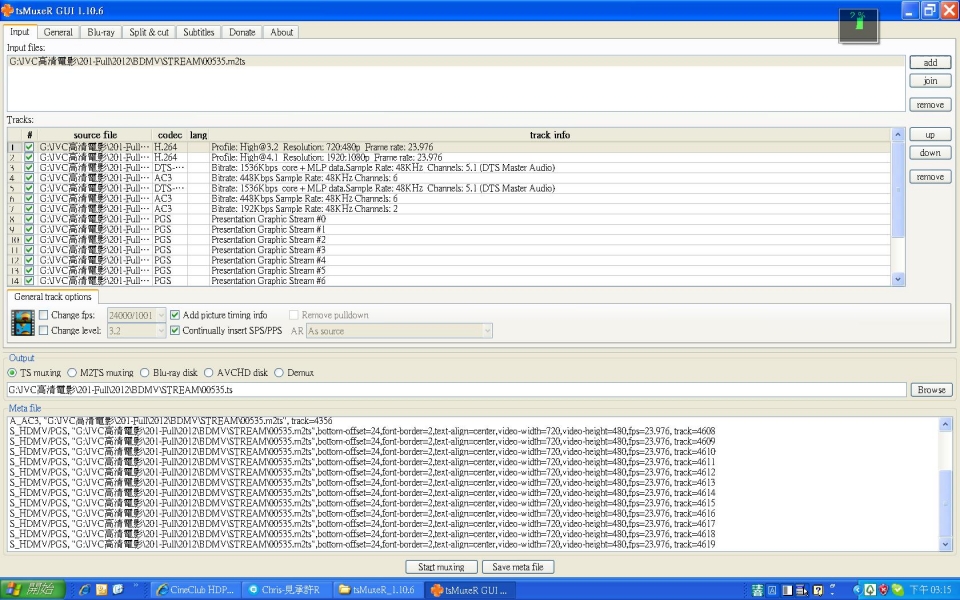Select input file 00535.m2ts entry
This screenshot has width=960, height=600.
456,62
